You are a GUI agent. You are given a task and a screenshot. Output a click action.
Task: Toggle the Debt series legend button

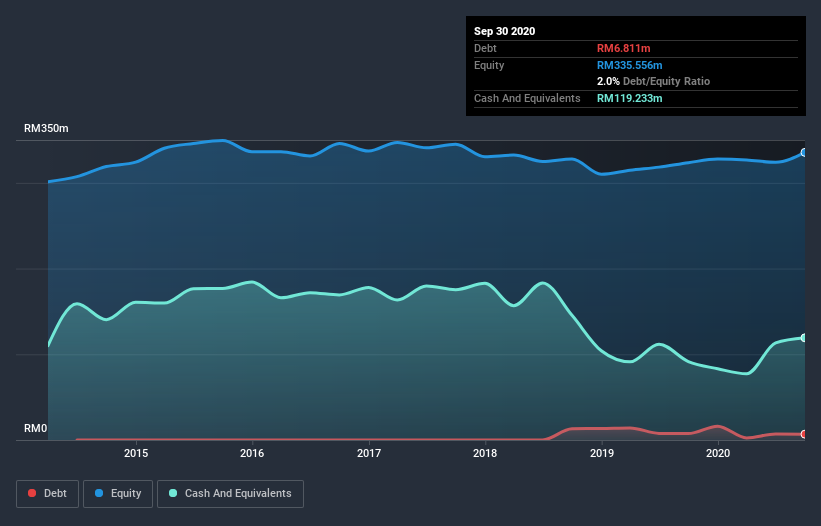click(x=48, y=494)
